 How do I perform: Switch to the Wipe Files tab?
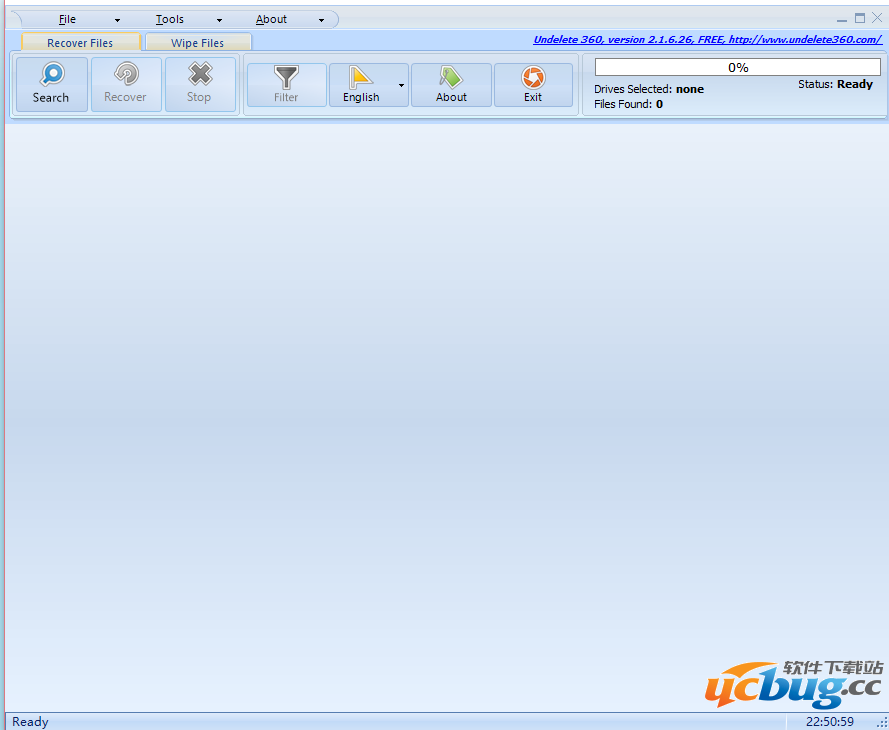point(198,43)
